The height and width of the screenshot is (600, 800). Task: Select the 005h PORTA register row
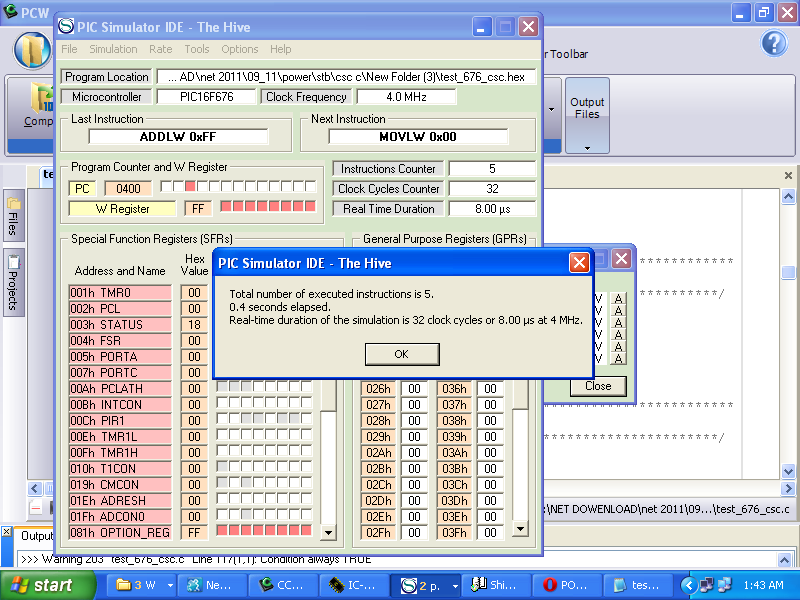[120, 357]
